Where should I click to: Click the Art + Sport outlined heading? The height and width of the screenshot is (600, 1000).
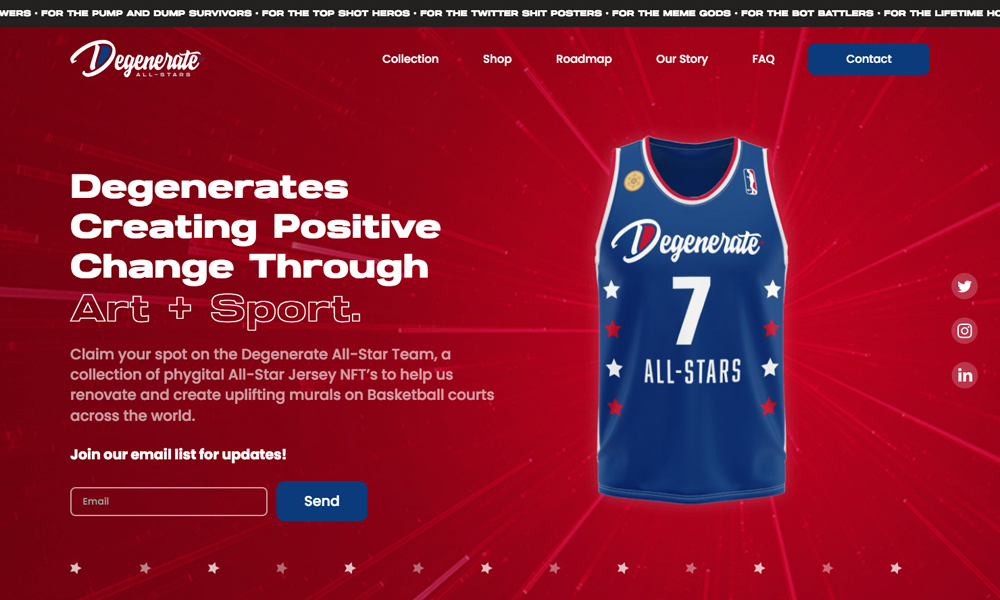pyautogui.click(x=216, y=309)
